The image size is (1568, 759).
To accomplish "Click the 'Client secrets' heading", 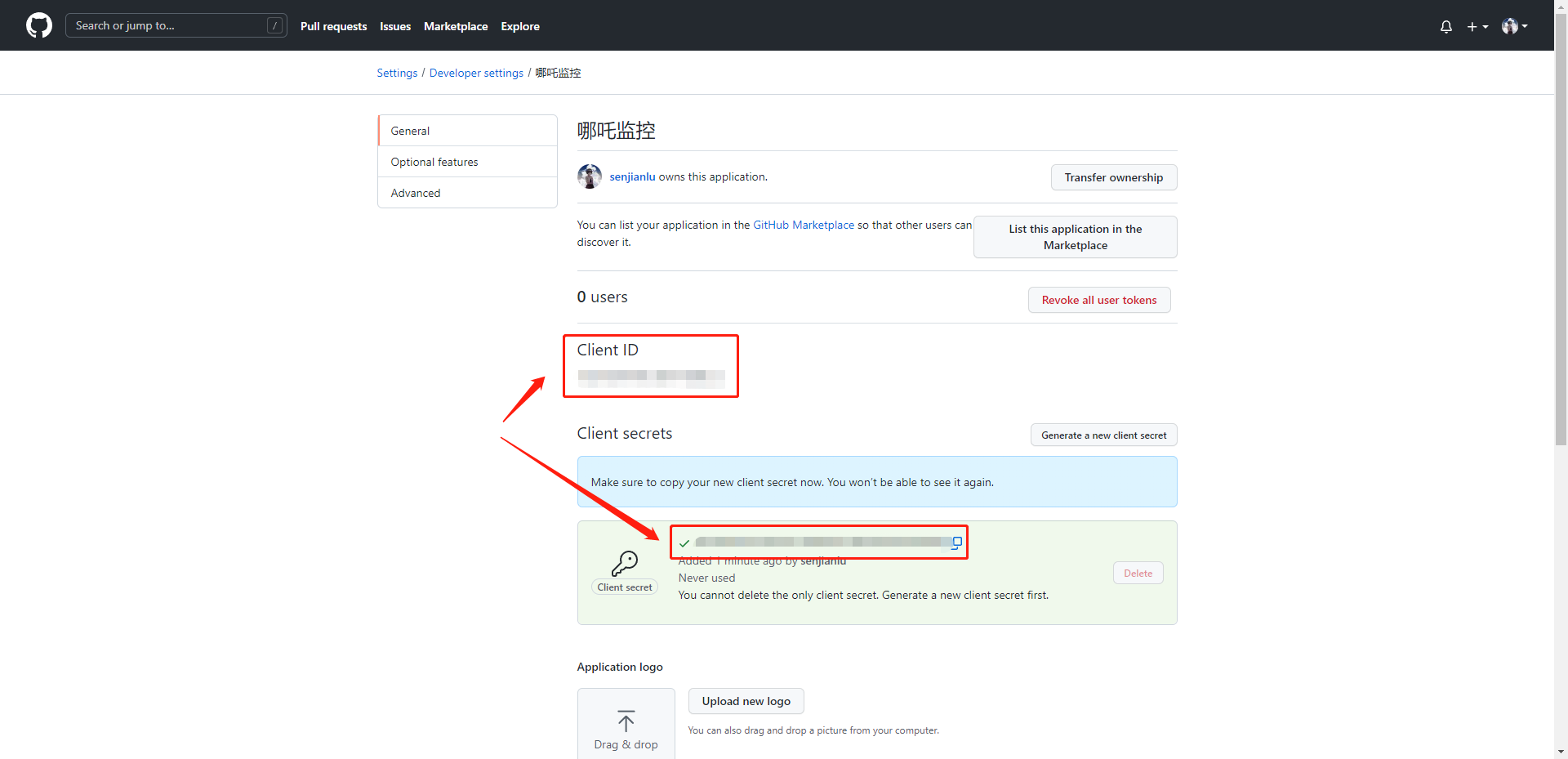I will tap(625, 434).
